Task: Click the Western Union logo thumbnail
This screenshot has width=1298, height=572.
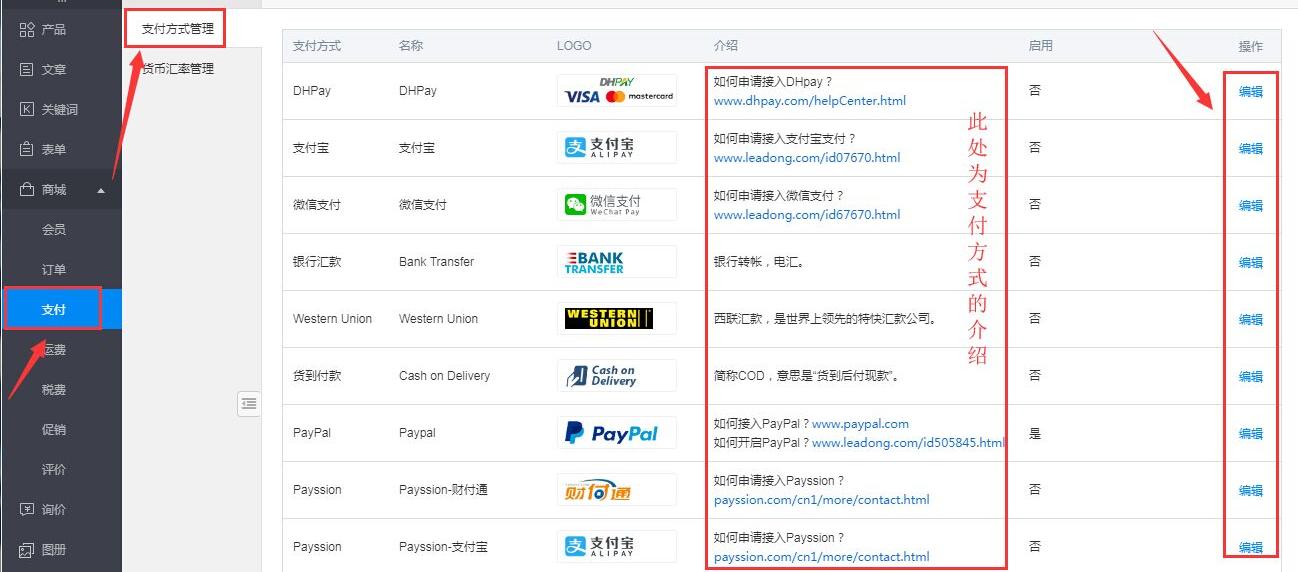Action: (616, 319)
